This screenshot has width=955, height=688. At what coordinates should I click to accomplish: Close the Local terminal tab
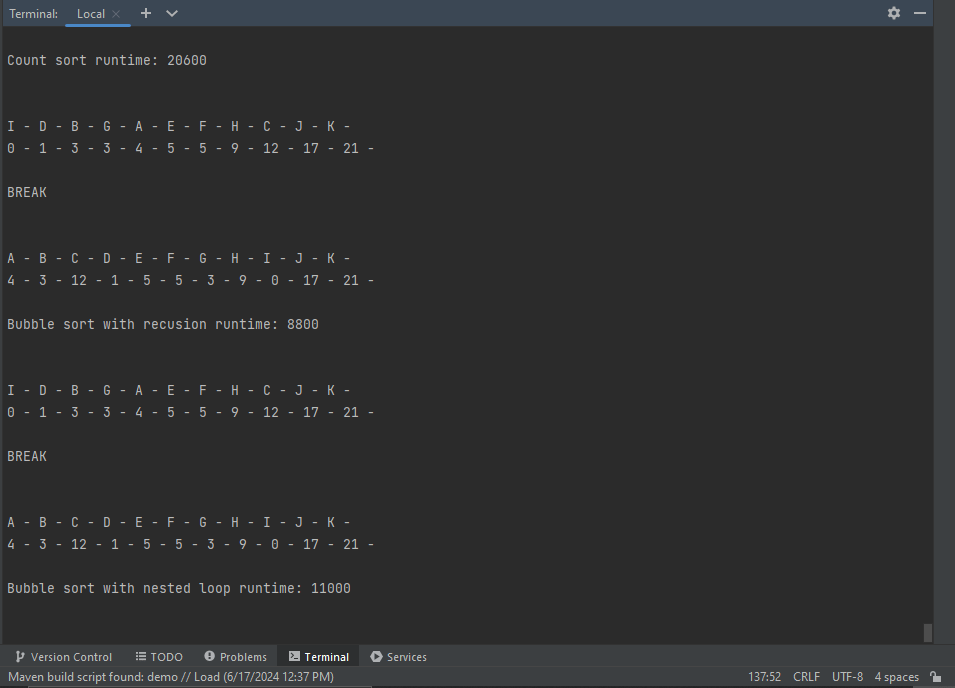(116, 14)
